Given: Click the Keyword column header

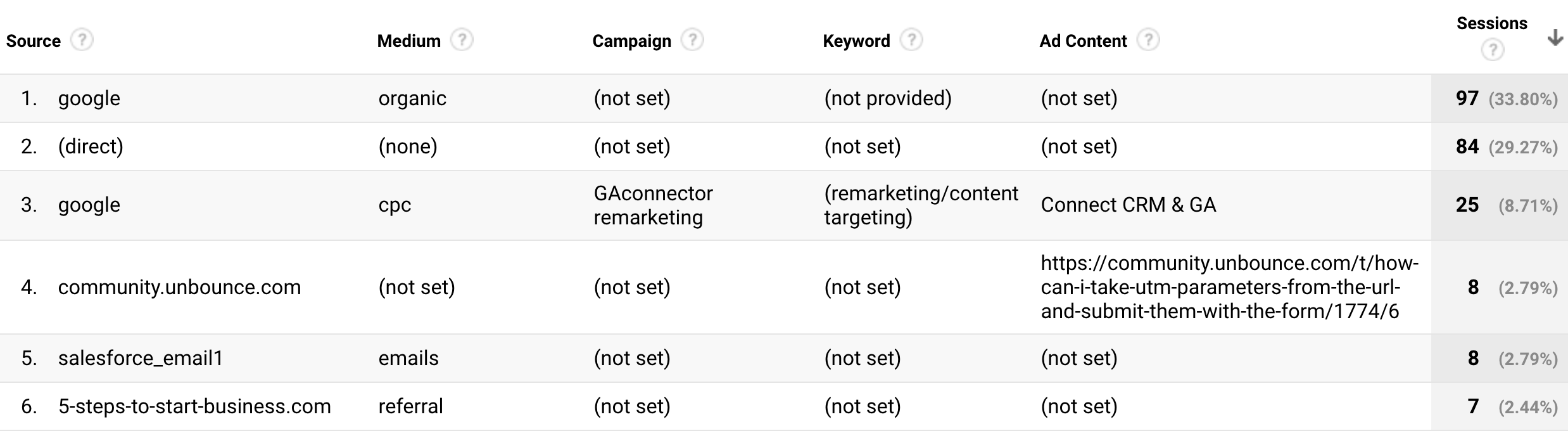Looking at the screenshot, I should (x=857, y=41).
